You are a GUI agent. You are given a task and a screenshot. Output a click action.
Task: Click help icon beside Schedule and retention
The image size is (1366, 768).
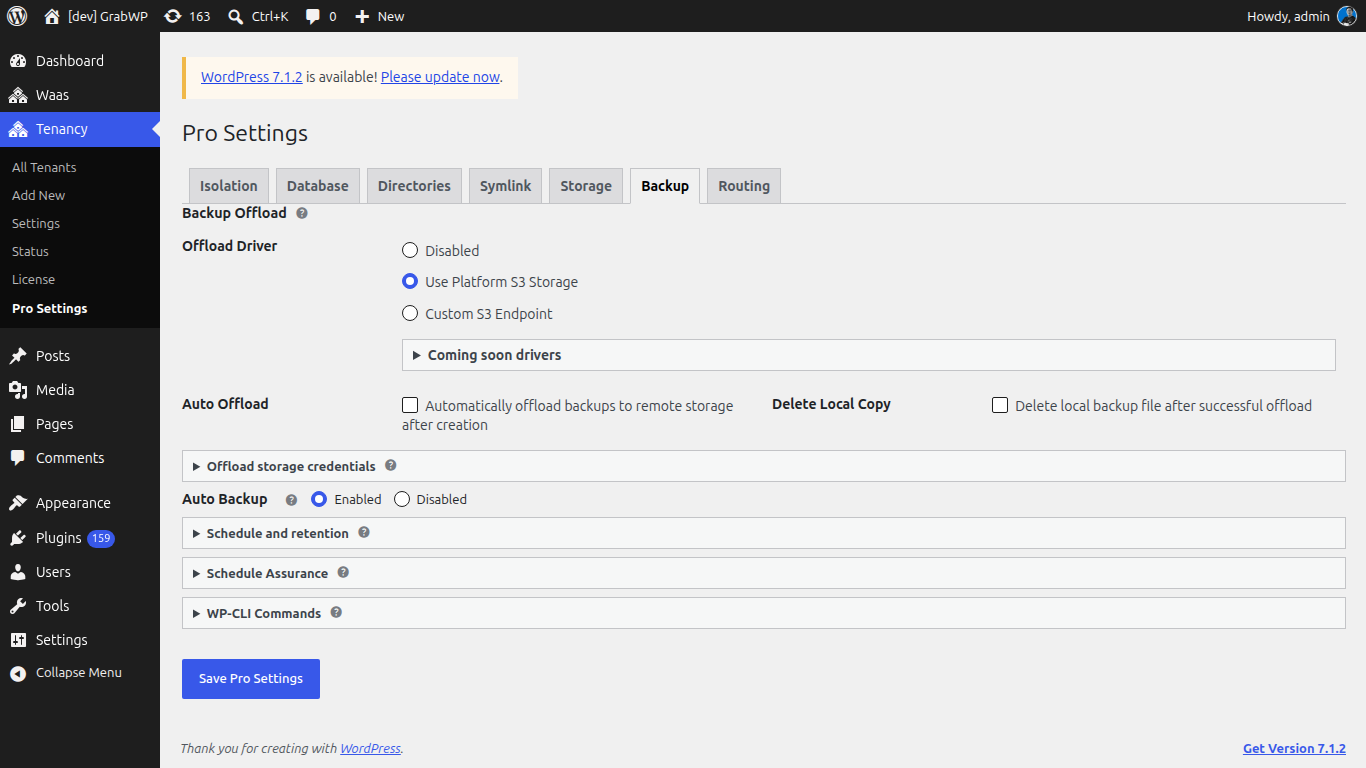364,532
